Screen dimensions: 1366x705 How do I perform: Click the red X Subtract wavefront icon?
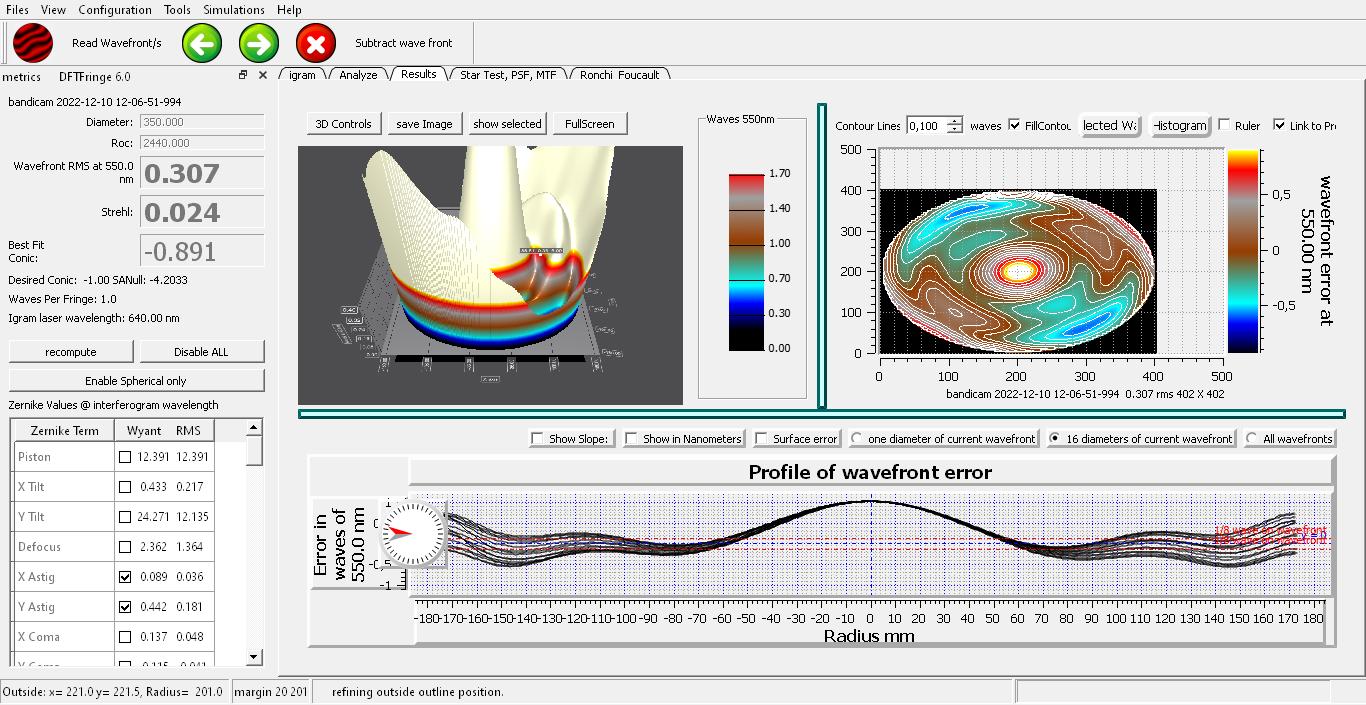[316, 43]
